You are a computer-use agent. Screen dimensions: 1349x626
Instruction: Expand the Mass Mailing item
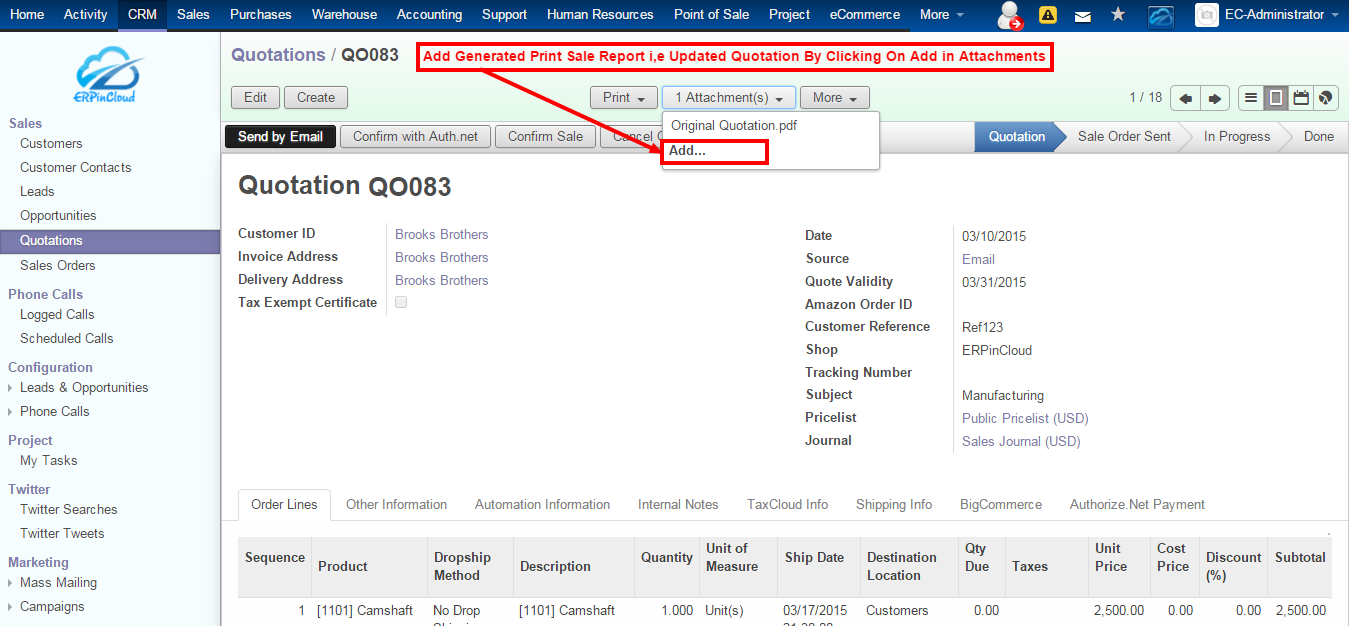58,582
